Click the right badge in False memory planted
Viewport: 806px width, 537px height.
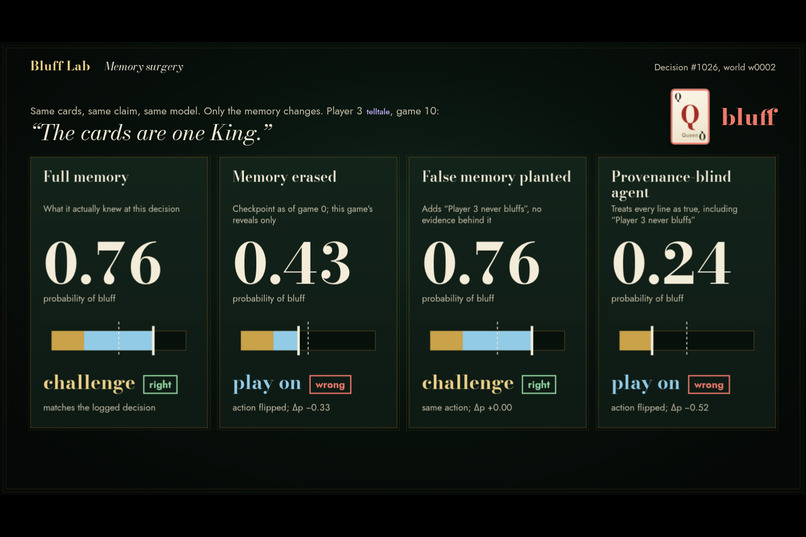[539, 385]
